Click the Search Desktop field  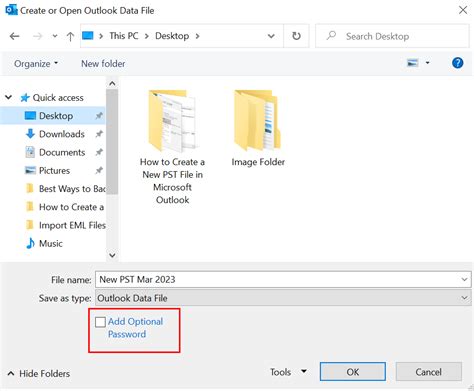(392, 36)
